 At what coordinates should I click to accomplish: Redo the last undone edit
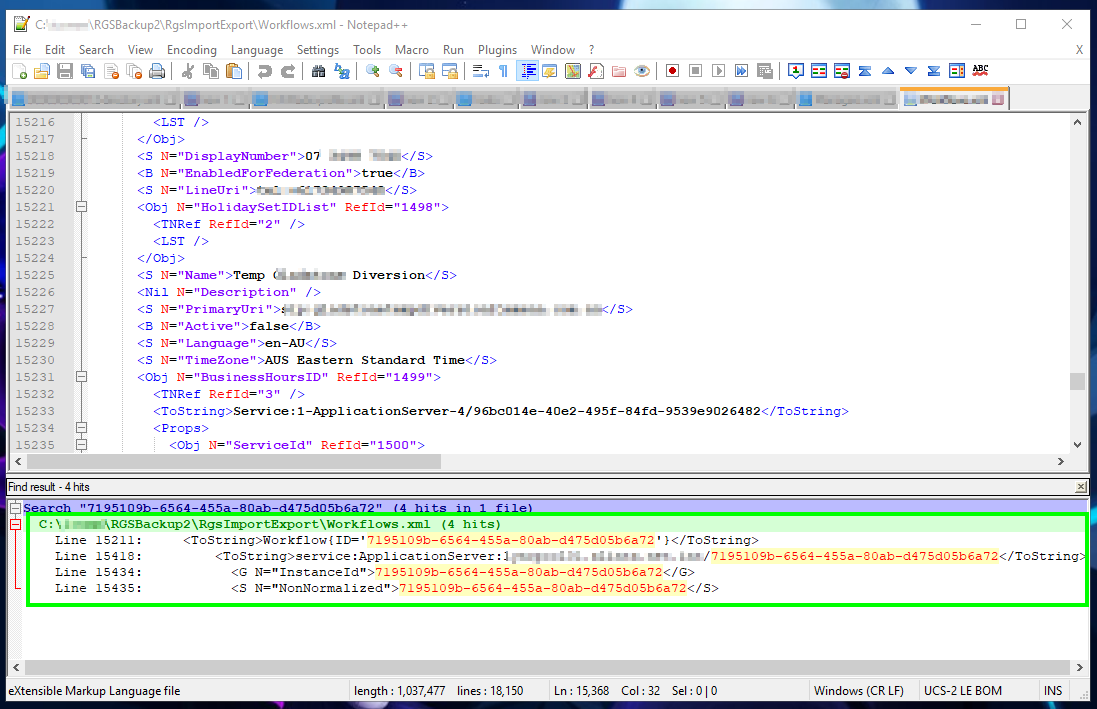[288, 71]
